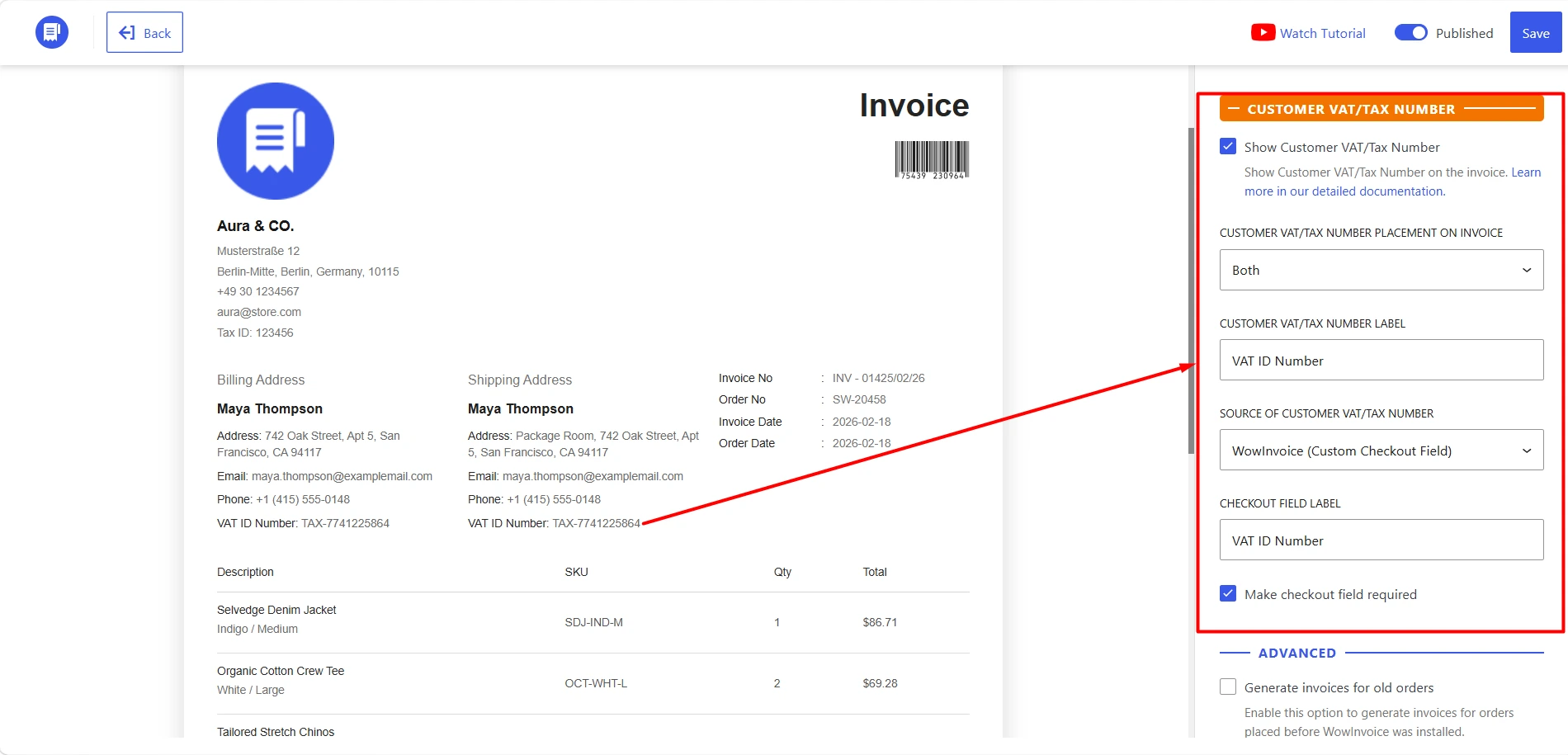Open the Source of Customer VAT/Tax Number dropdown
This screenshot has height=755, width=1568.
[x=1381, y=450]
